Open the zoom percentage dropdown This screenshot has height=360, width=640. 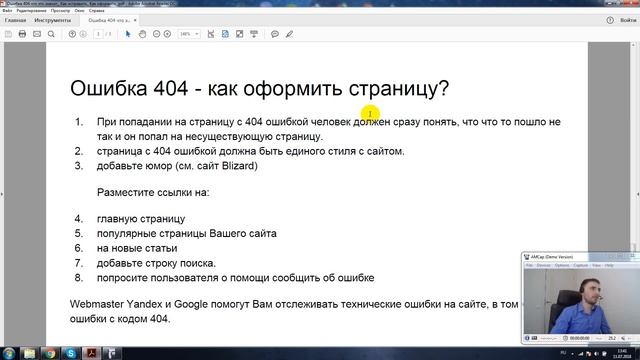click(189, 34)
